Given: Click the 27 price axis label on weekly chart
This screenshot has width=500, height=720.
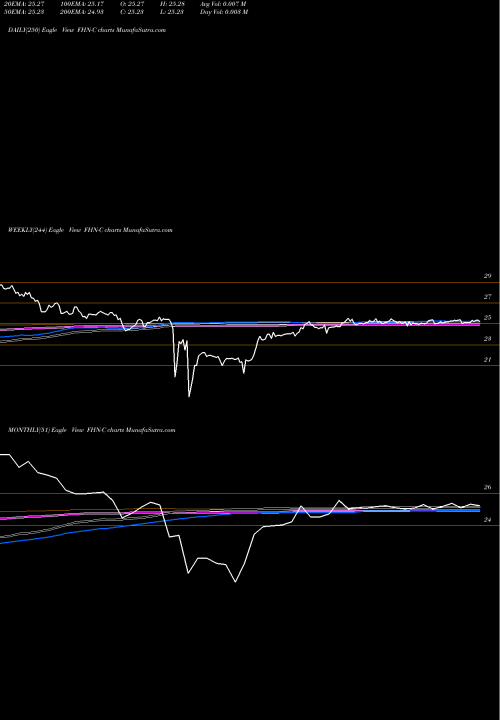Looking at the screenshot, I should coord(487,297).
